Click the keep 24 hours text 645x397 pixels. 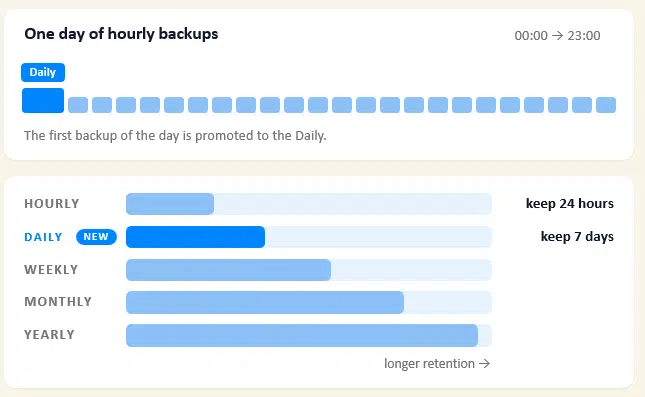(570, 203)
